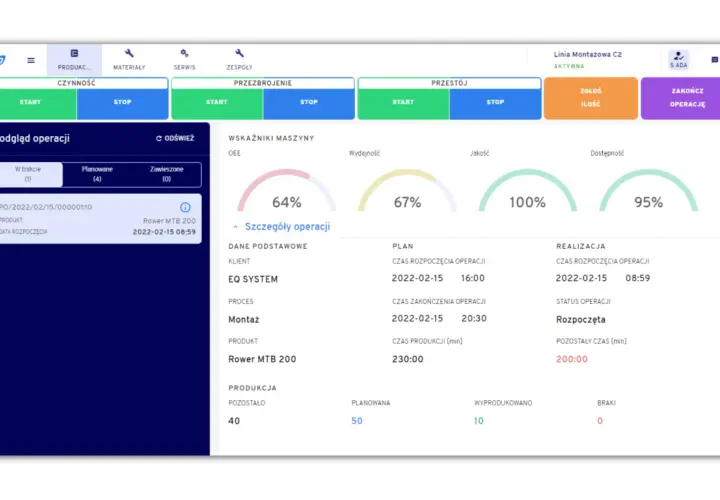Open the hamburger menu icon
The image size is (720, 500).
tap(31, 60)
